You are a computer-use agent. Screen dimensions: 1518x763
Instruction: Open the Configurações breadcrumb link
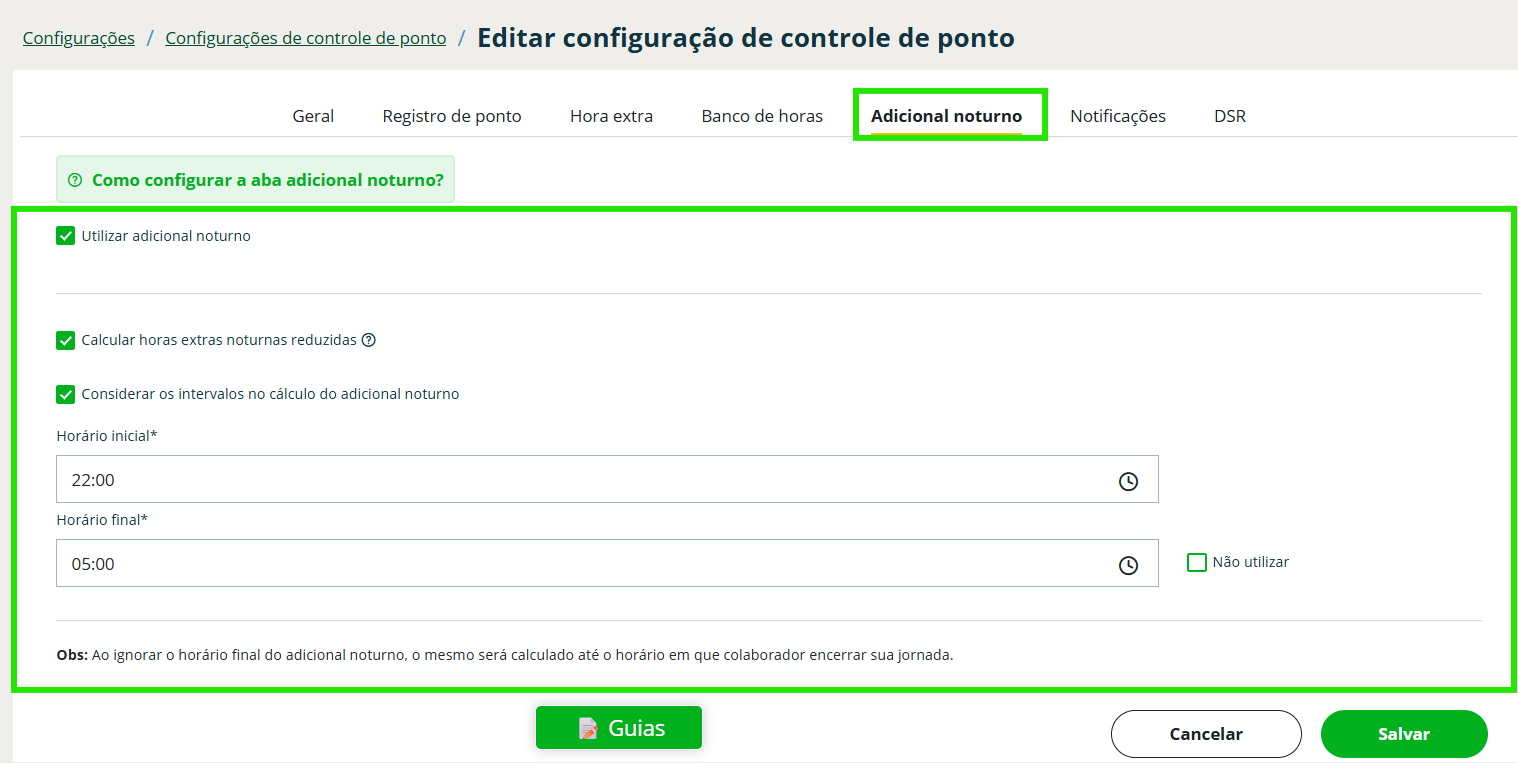(79, 38)
